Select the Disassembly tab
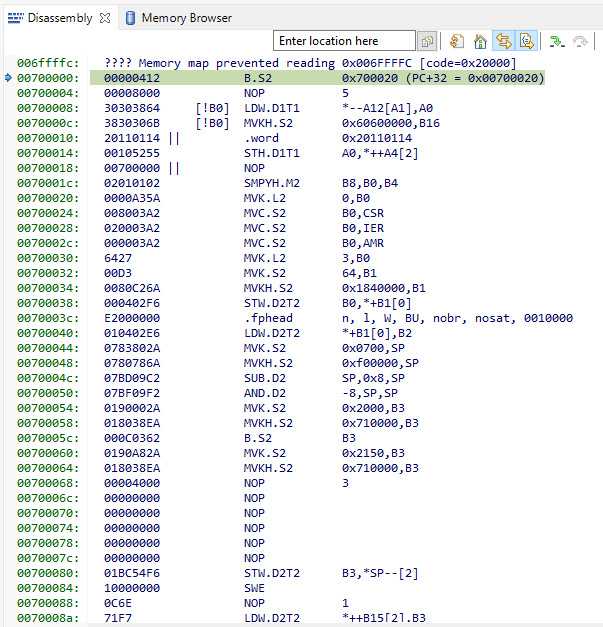Image resolution: width=603 pixels, height=627 pixels. coord(59,18)
